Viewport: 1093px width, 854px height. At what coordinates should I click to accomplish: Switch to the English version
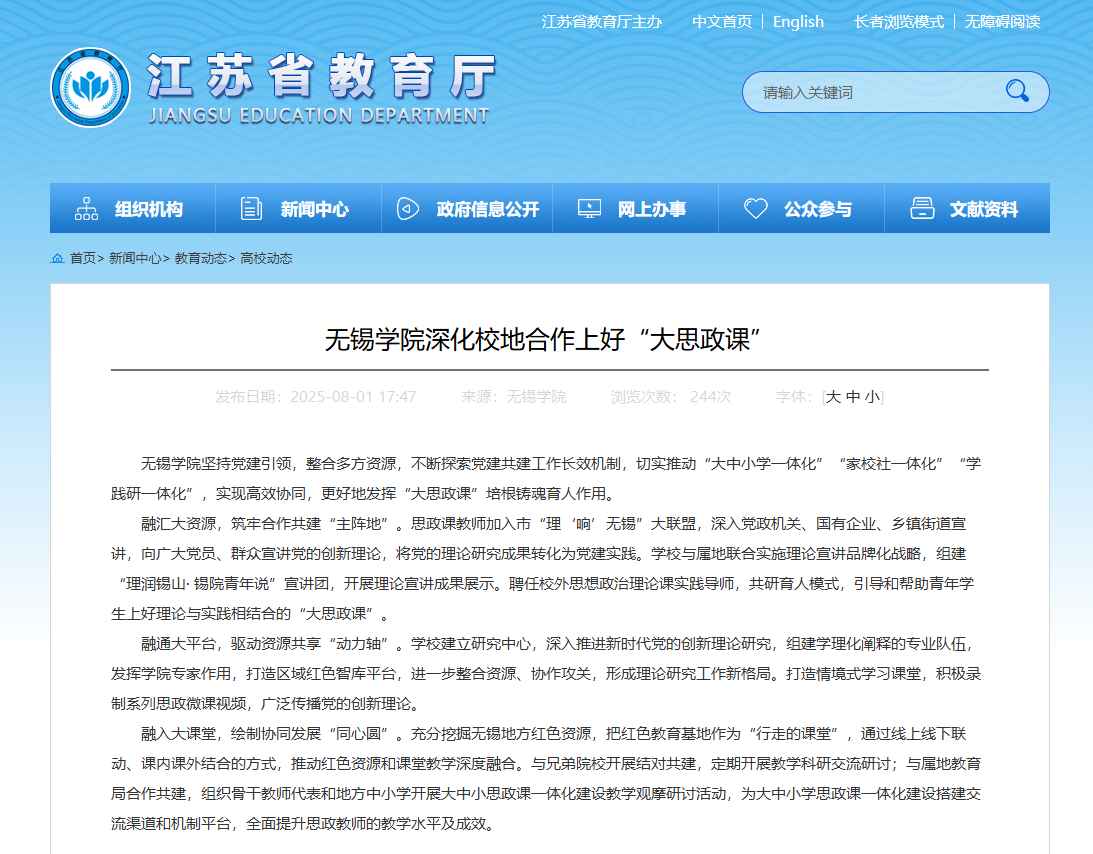coord(798,21)
